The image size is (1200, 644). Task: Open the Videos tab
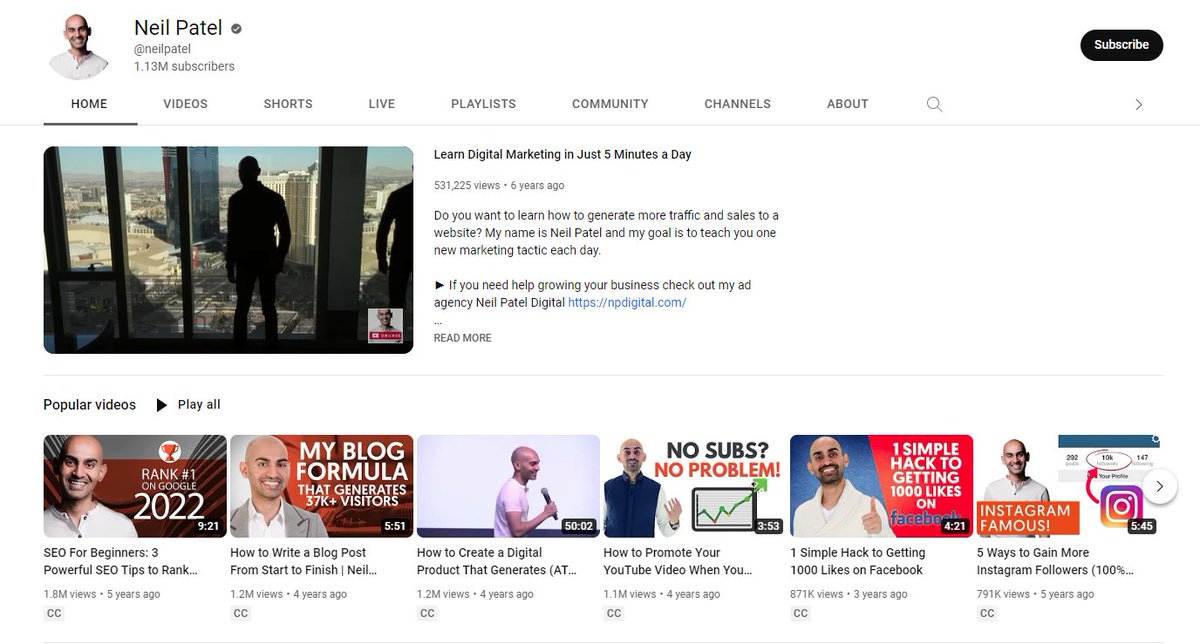pyautogui.click(x=186, y=104)
